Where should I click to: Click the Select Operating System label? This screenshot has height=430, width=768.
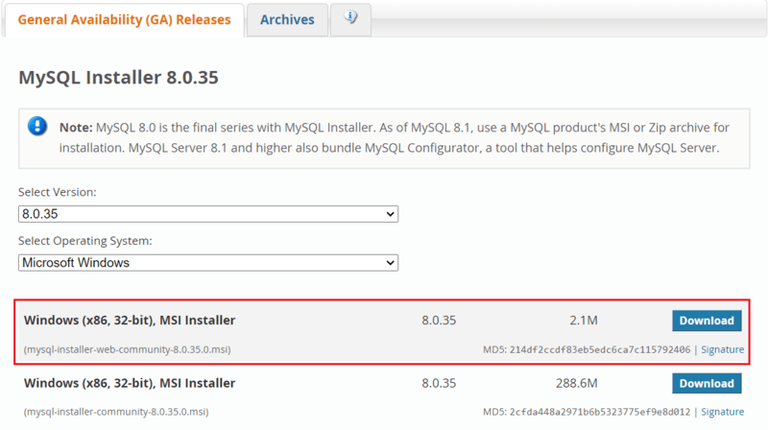(85, 241)
